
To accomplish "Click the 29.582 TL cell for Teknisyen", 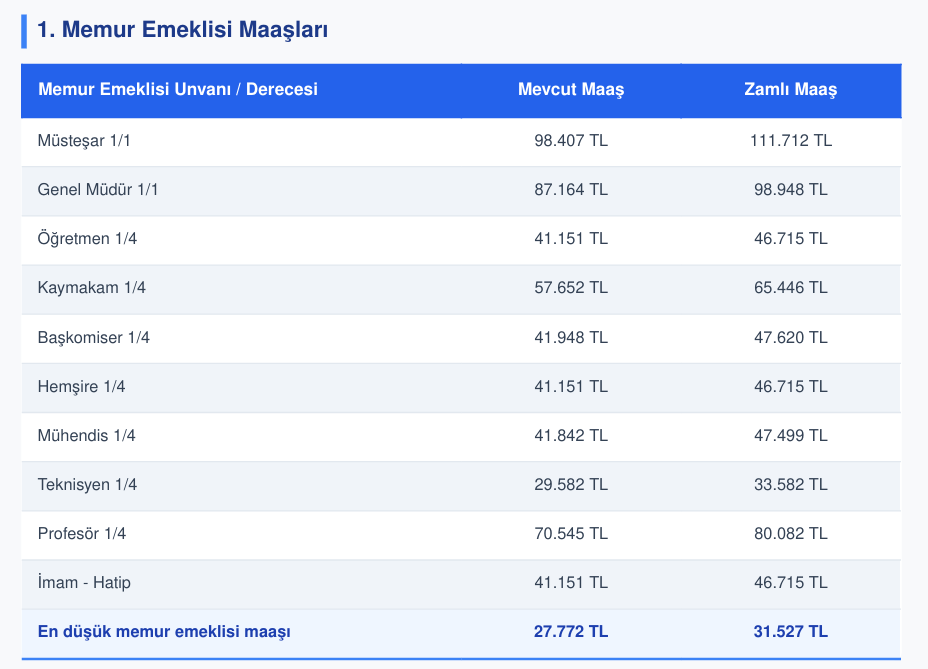I will (x=571, y=485).
